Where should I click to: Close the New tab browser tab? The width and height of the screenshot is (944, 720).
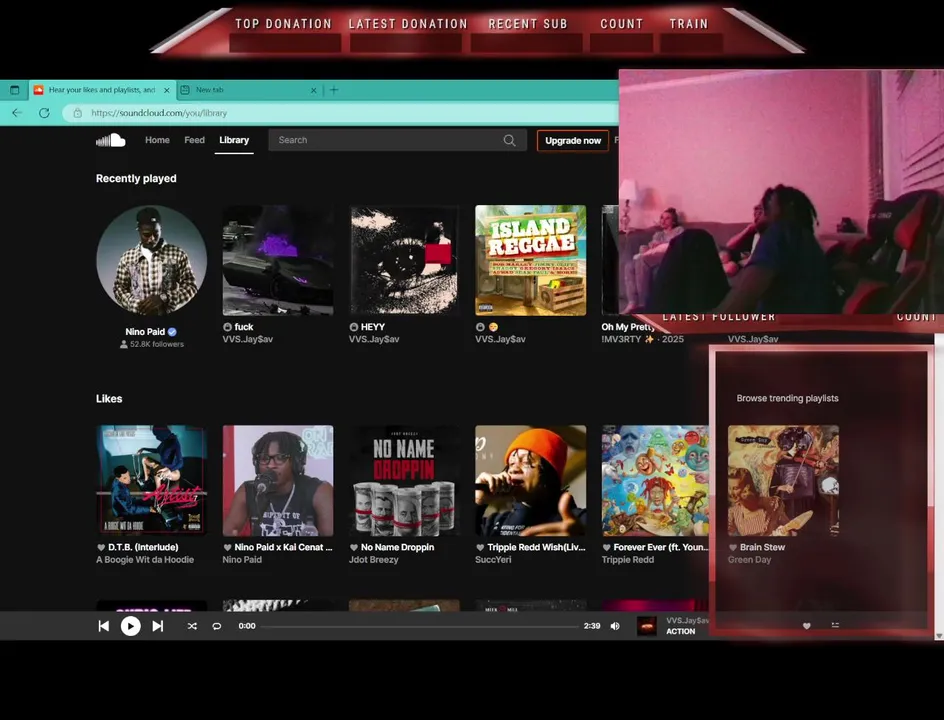(314, 90)
